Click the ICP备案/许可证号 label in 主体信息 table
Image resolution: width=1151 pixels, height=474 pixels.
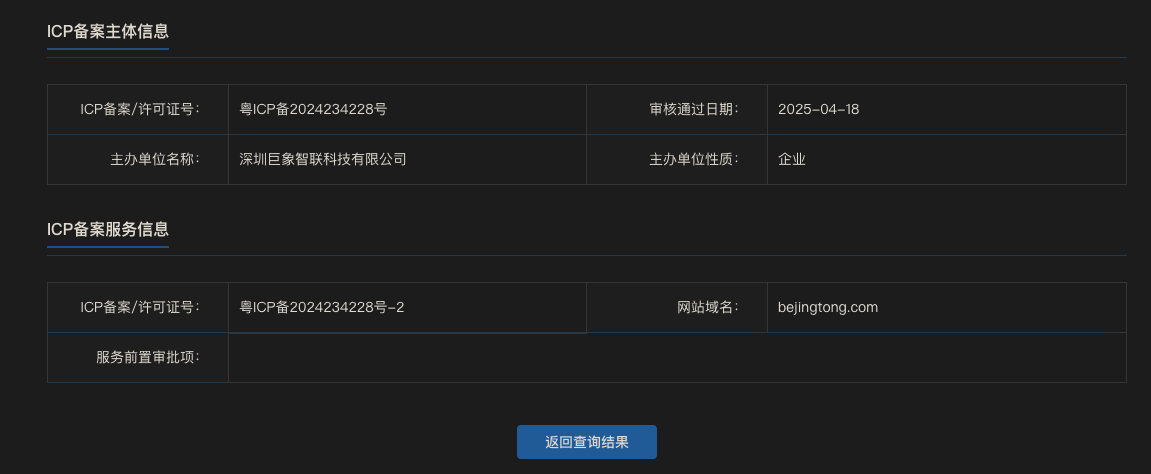(x=140, y=109)
